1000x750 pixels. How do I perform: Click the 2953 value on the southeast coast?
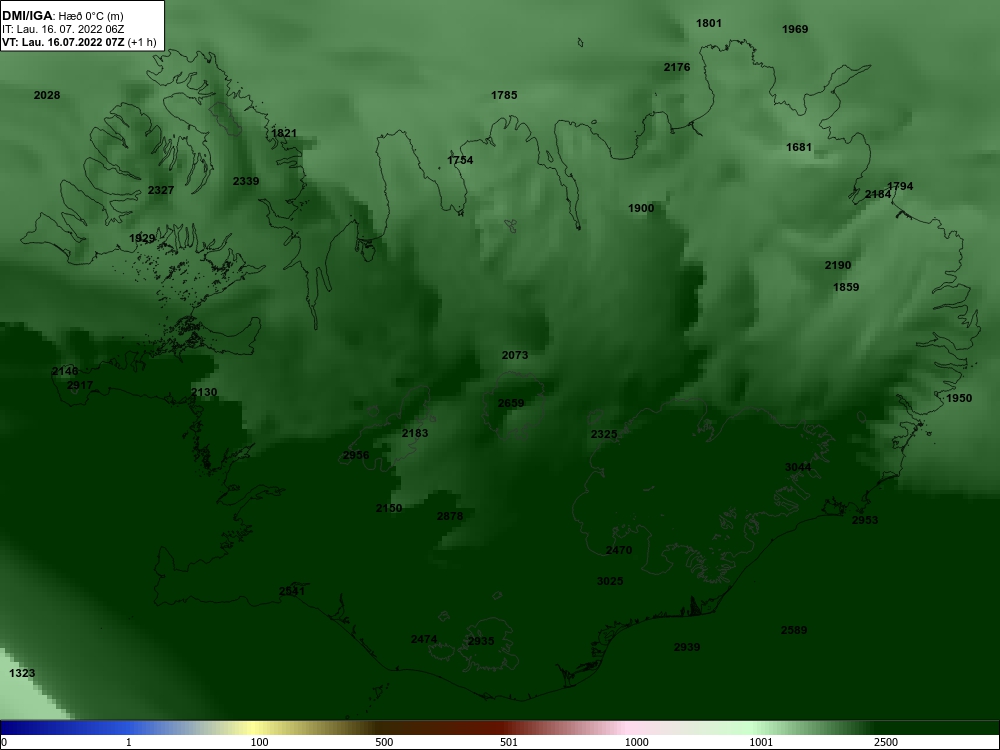865,520
